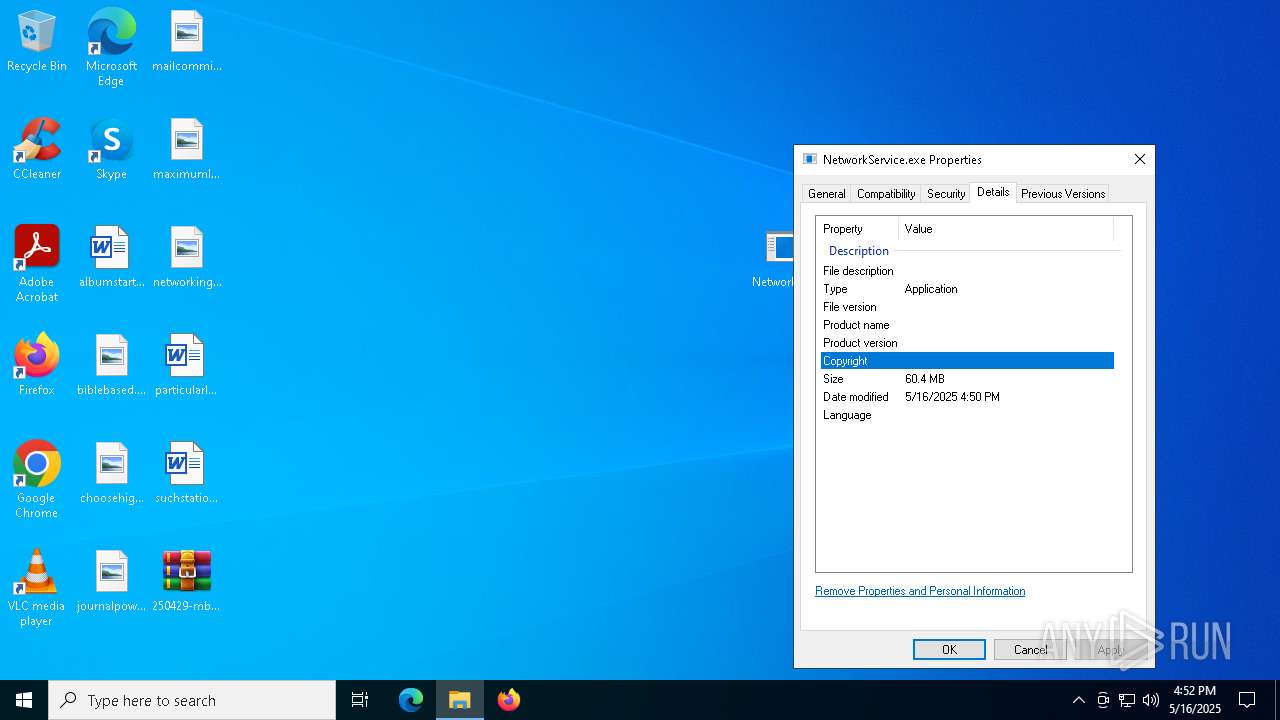
Task: Click the File Explorer taskbar icon
Action: (x=460, y=700)
